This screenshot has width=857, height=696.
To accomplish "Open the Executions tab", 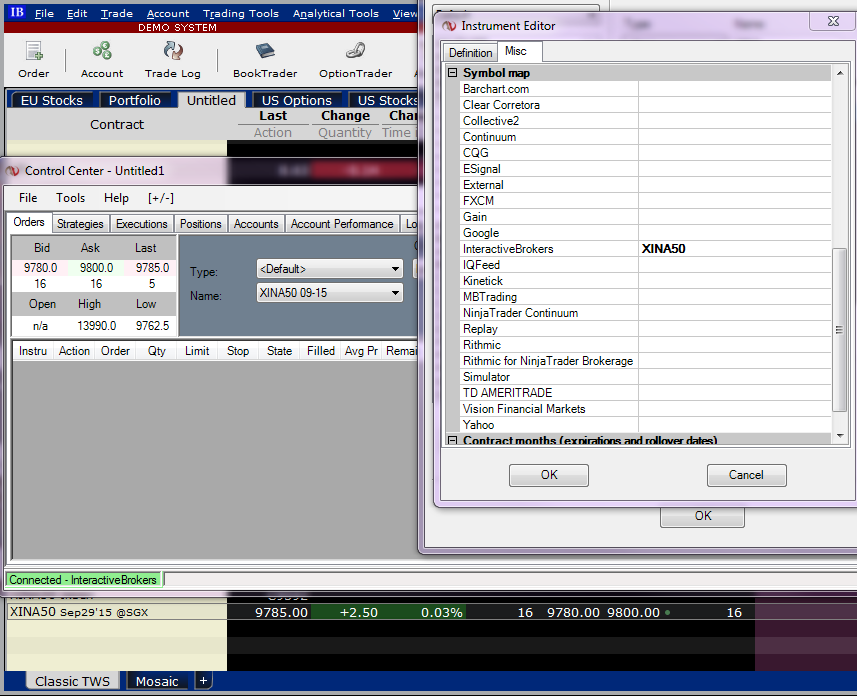I will point(142,224).
